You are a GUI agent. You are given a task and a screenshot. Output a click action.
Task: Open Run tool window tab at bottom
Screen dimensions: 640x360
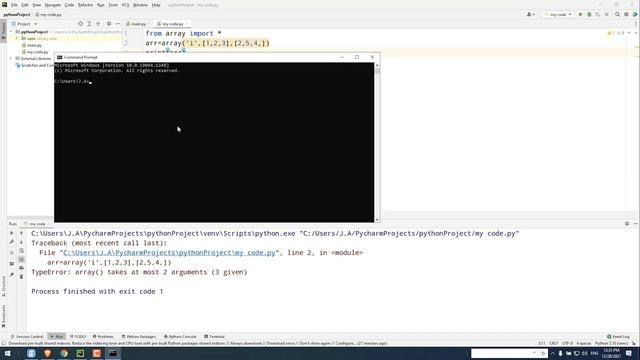[x=57, y=336]
